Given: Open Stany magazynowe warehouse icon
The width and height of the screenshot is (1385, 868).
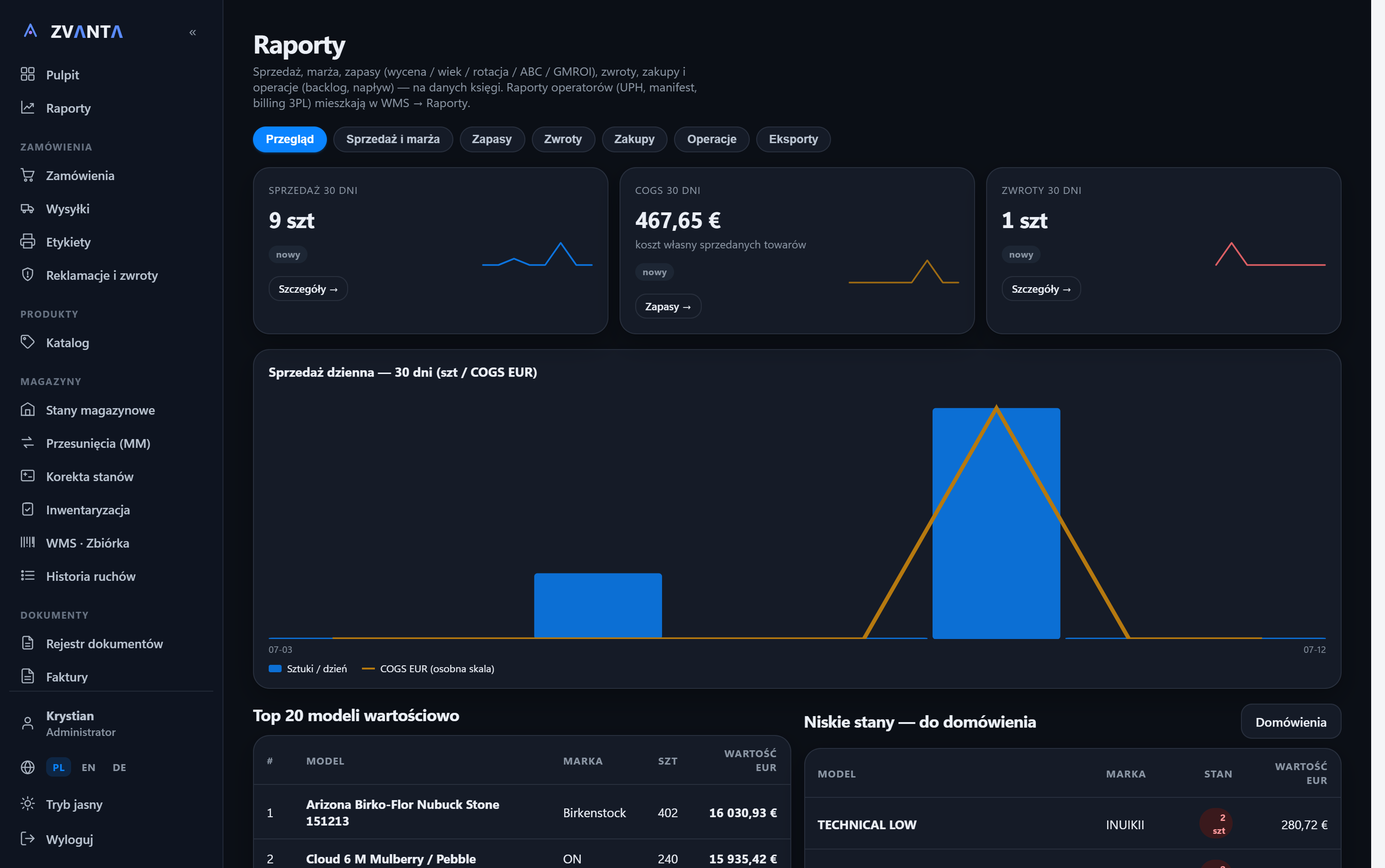Looking at the screenshot, I should pyautogui.click(x=28, y=410).
